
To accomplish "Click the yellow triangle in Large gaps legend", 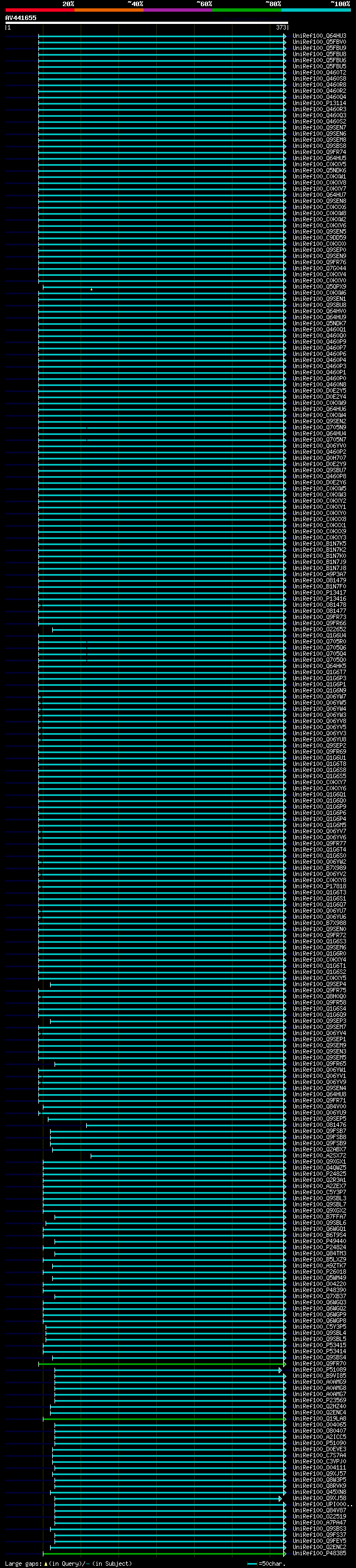I will [46, 1563].
